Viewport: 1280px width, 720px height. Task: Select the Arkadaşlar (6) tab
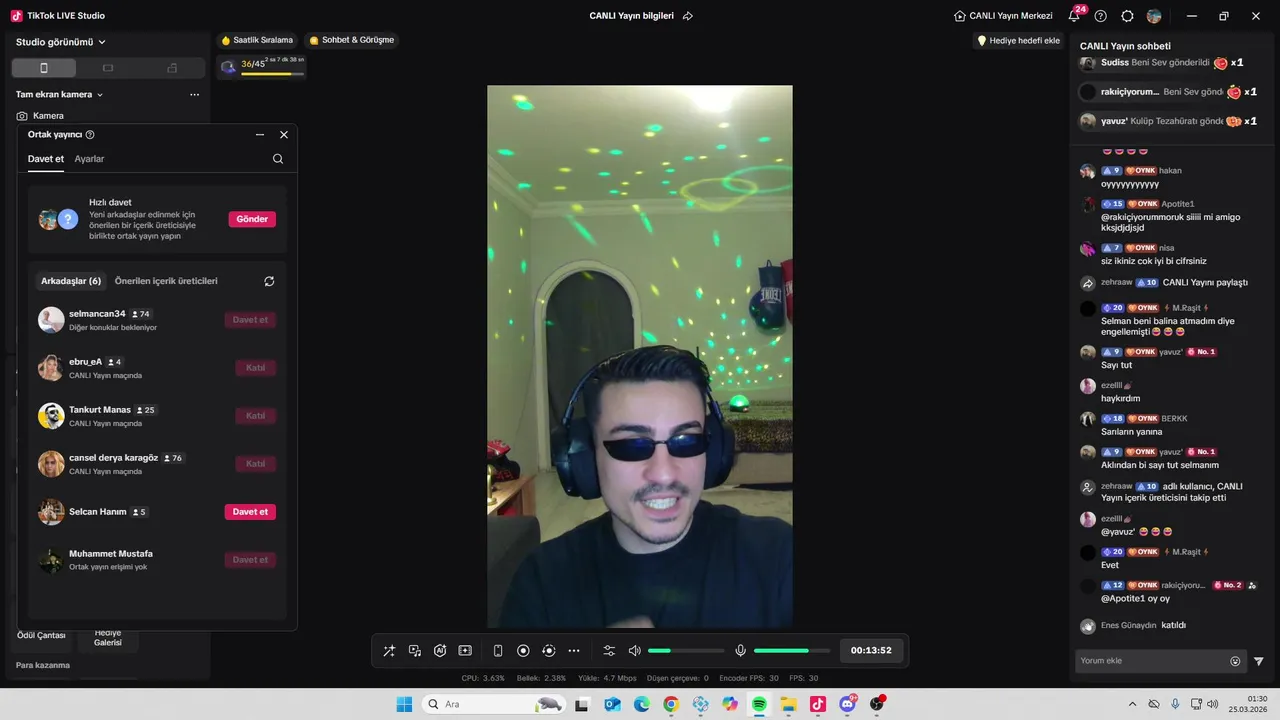click(x=71, y=281)
